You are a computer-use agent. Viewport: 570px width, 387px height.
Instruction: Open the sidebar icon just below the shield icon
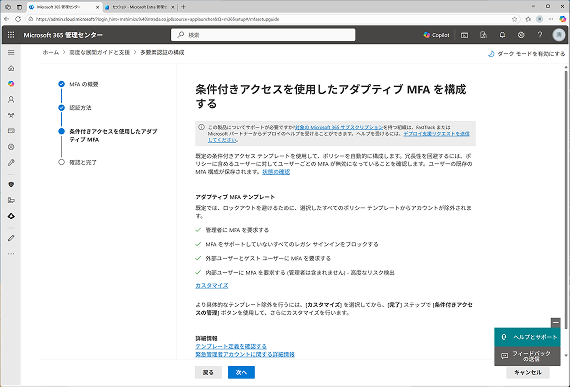11,200
